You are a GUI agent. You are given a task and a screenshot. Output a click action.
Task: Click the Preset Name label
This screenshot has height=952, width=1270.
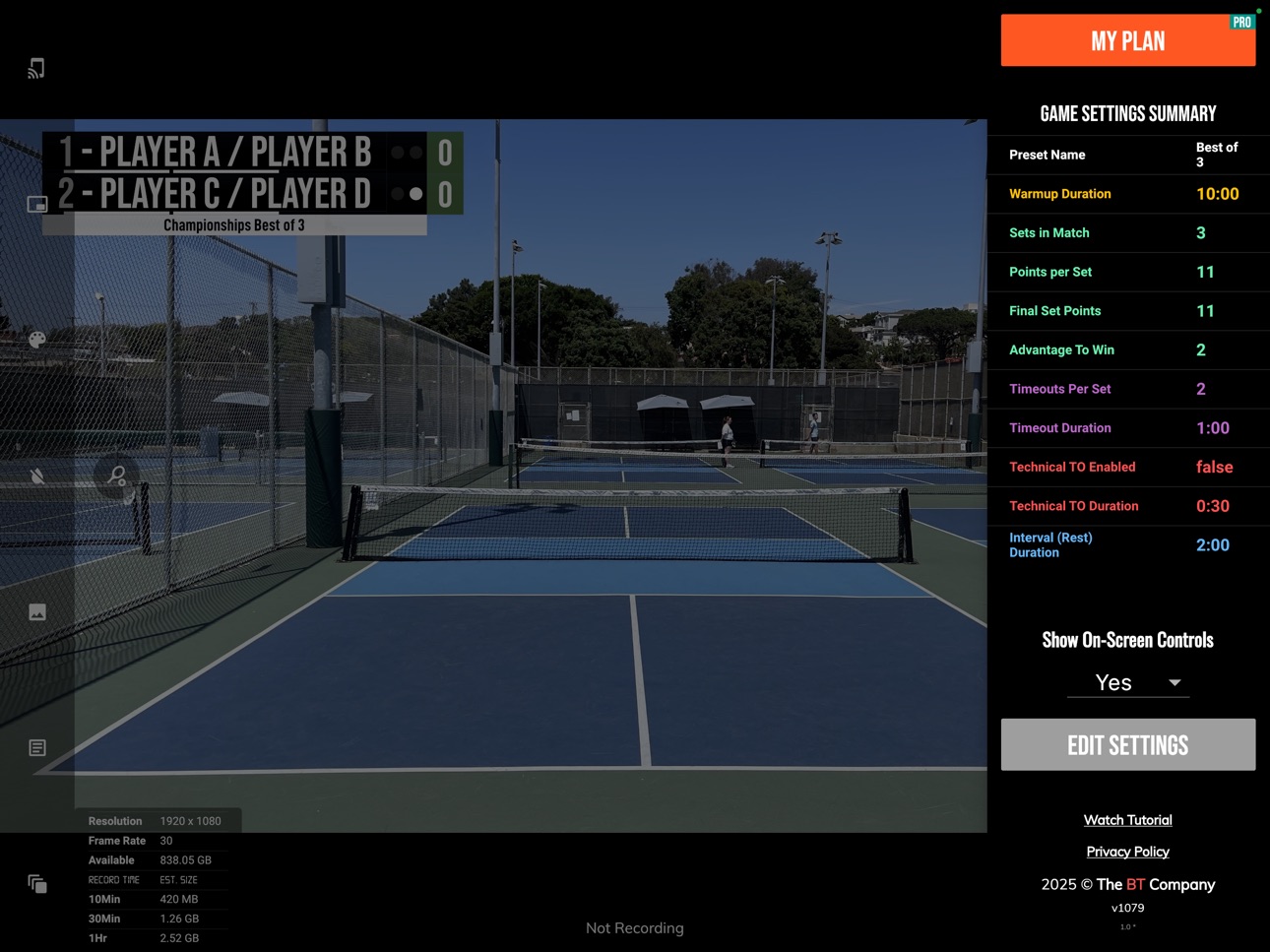1048,155
